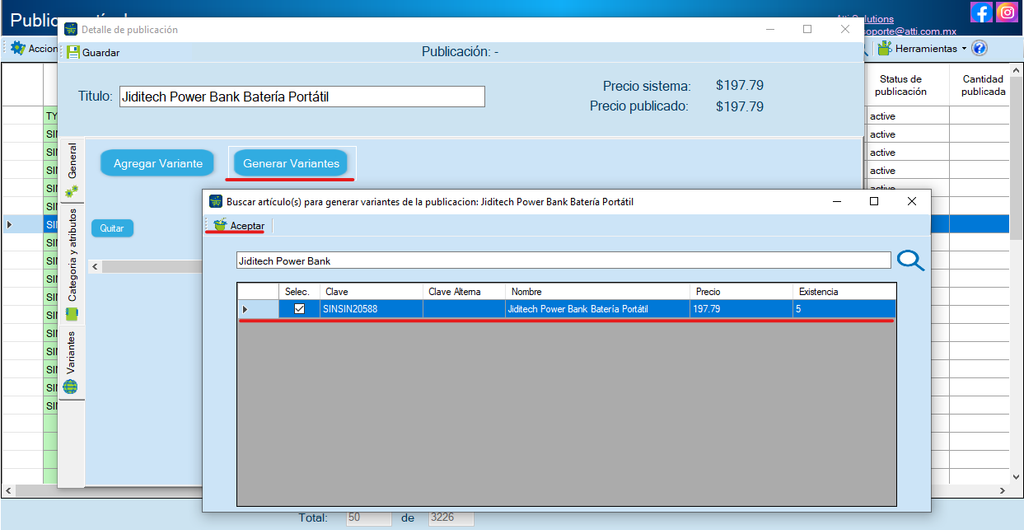
Task: Click the Clave column header
Action: coord(372,292)
